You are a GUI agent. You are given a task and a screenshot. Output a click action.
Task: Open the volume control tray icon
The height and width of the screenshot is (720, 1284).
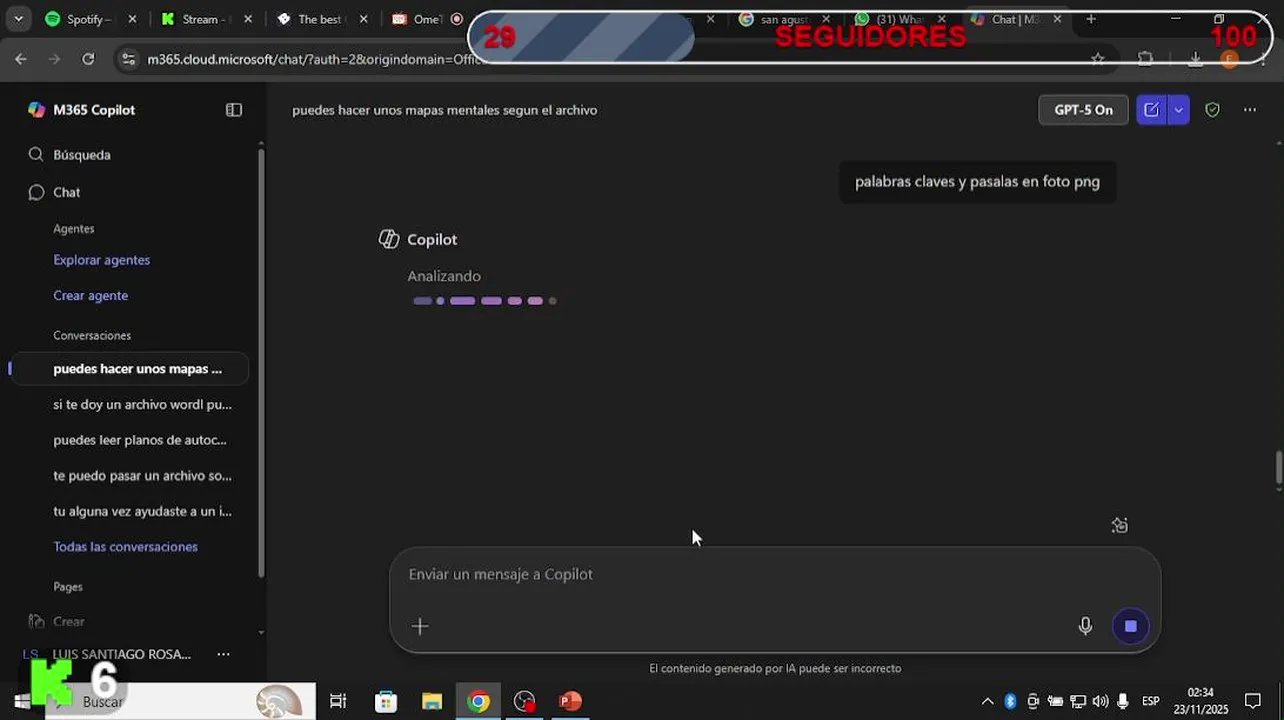1100,701
